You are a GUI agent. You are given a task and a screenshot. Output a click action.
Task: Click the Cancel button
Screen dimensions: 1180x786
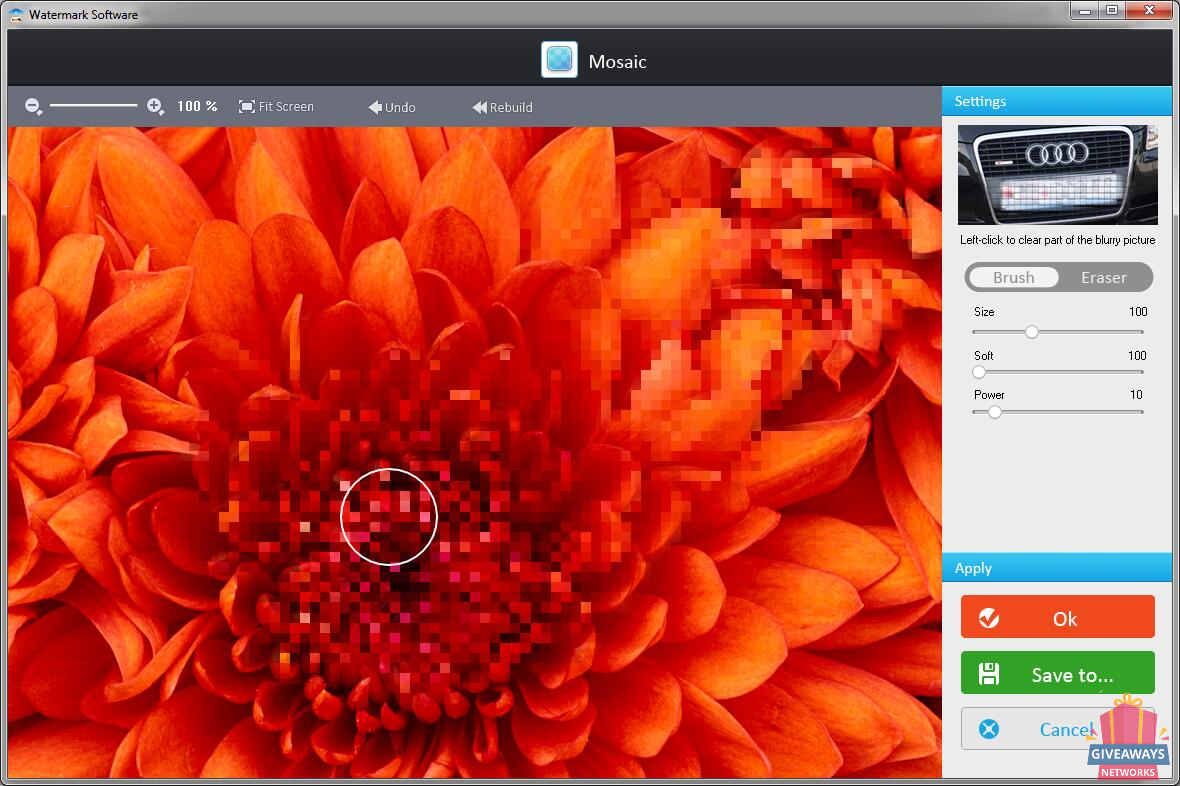tap(1057, 729)
